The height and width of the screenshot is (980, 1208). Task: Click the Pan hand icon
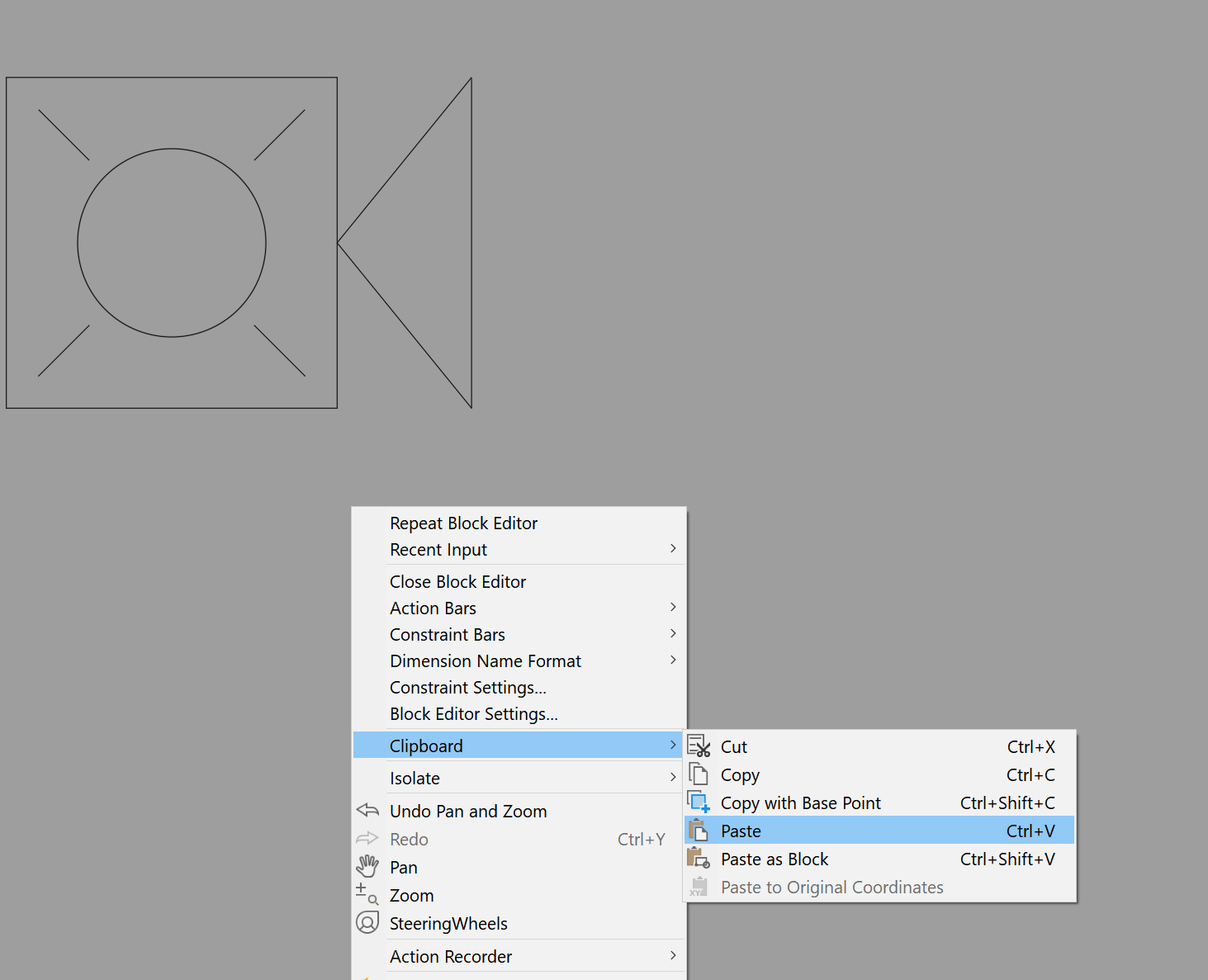(367, 867)
